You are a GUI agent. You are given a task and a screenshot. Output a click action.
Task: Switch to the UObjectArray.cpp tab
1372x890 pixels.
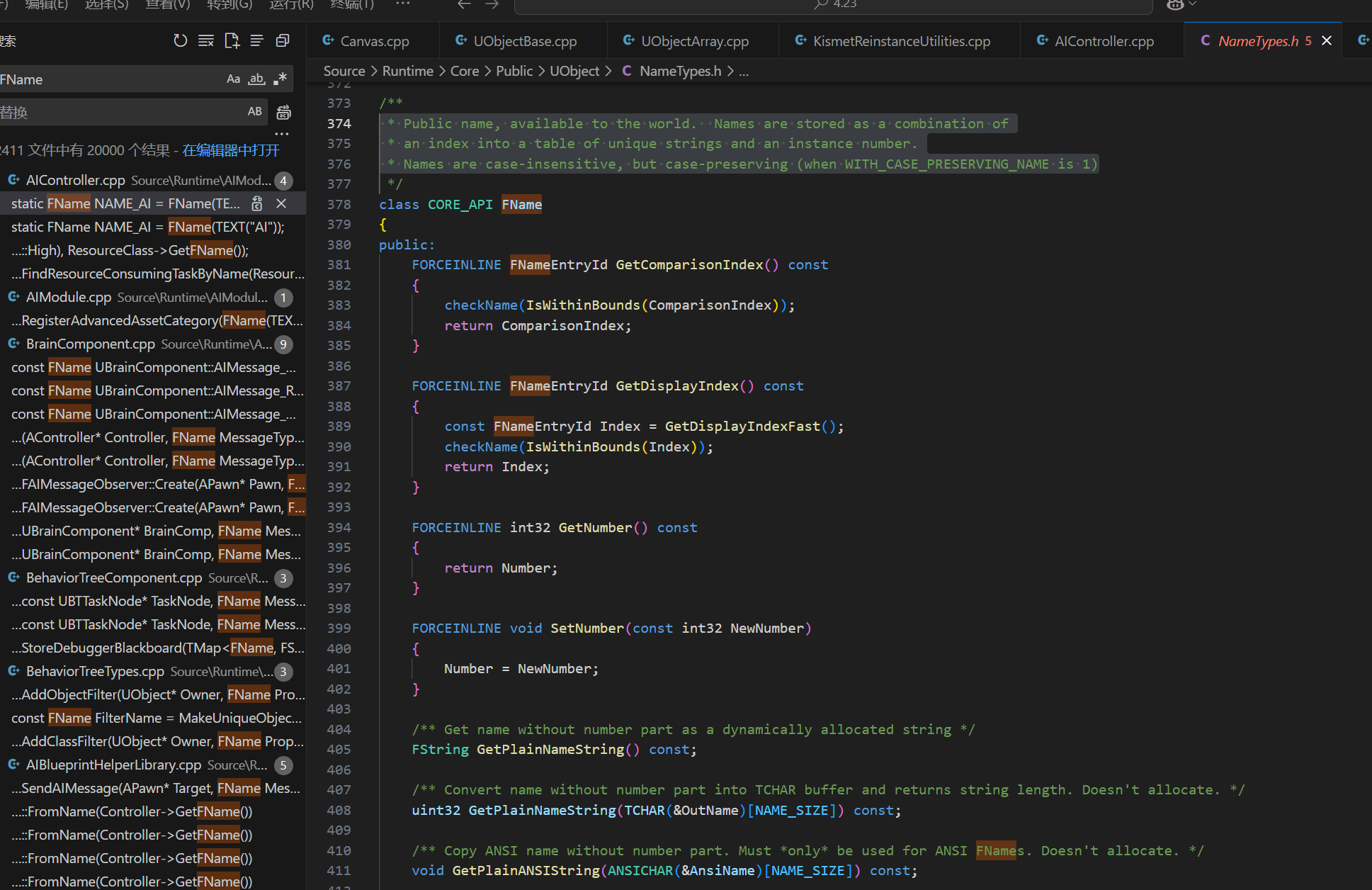694,41
